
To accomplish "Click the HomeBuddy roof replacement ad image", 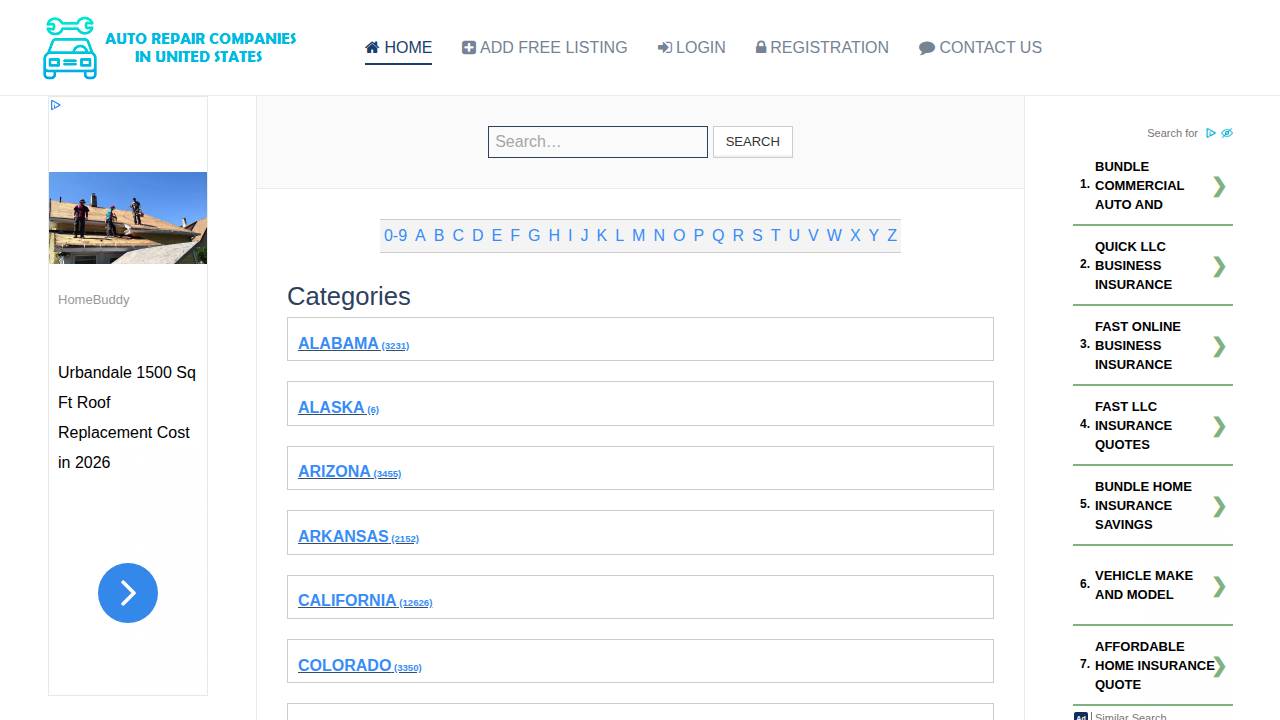I will tap(127, 218).
